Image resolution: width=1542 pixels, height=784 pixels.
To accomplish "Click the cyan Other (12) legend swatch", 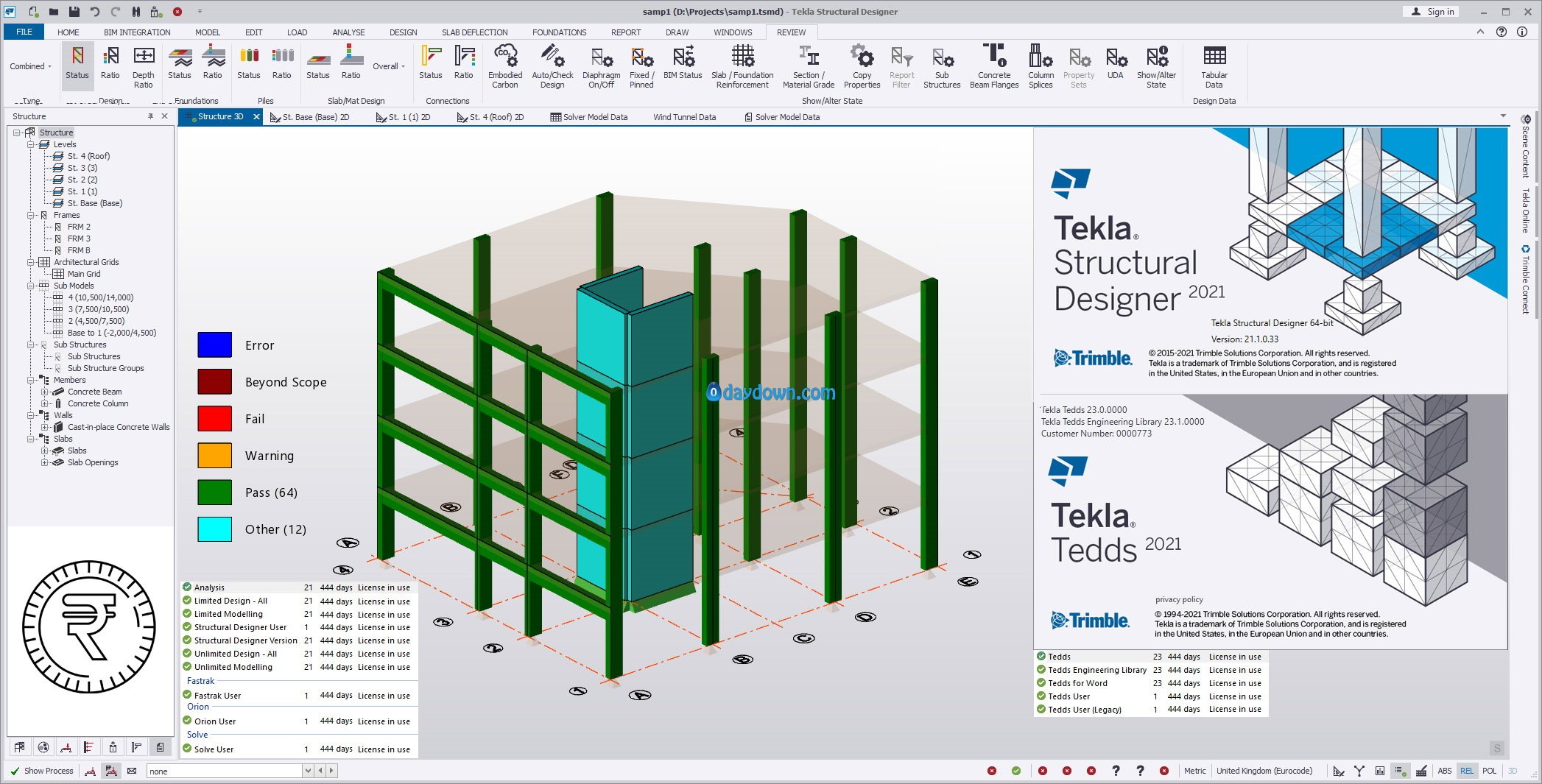I will pos(215,529).
